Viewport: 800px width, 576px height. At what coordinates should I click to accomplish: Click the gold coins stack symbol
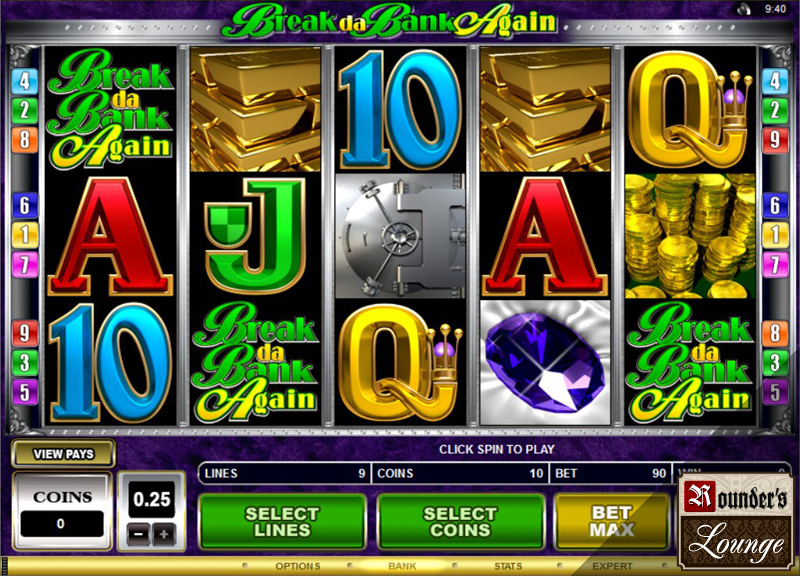[x=690, y=236]
